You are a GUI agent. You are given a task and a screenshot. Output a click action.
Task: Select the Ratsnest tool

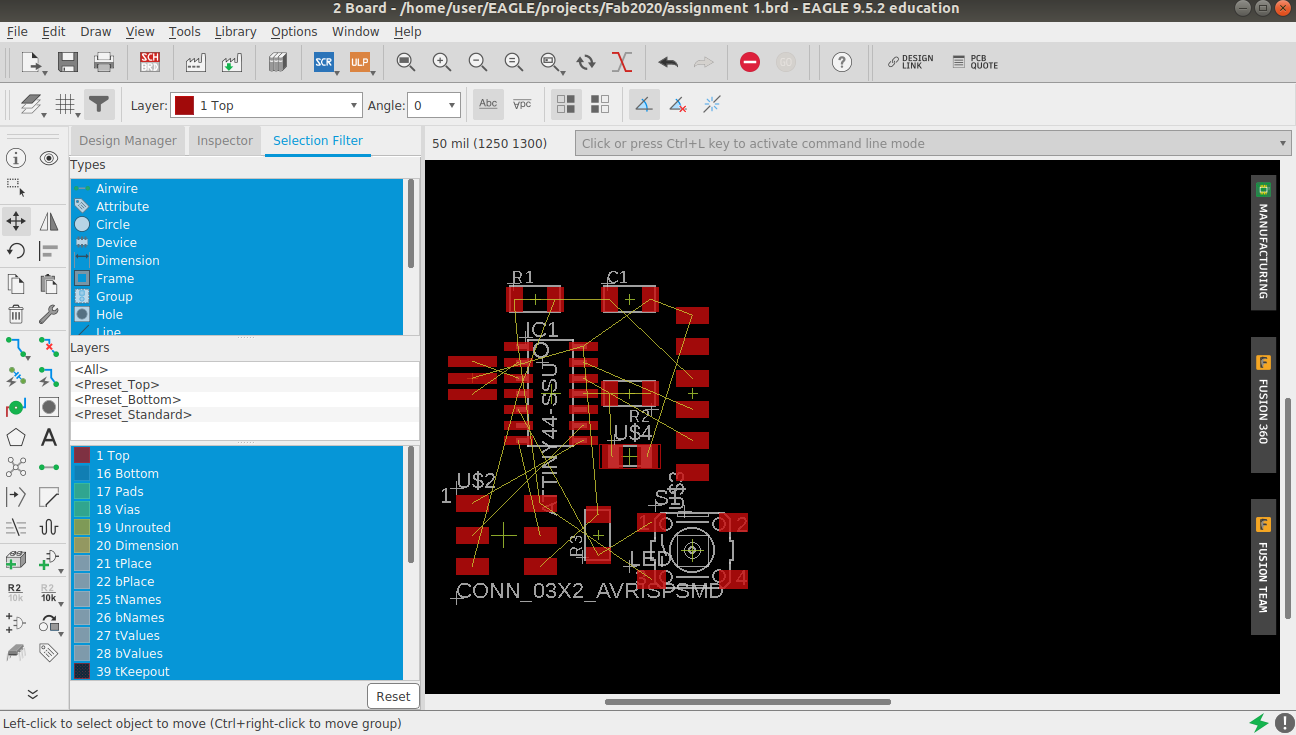[x=16, y=467]
